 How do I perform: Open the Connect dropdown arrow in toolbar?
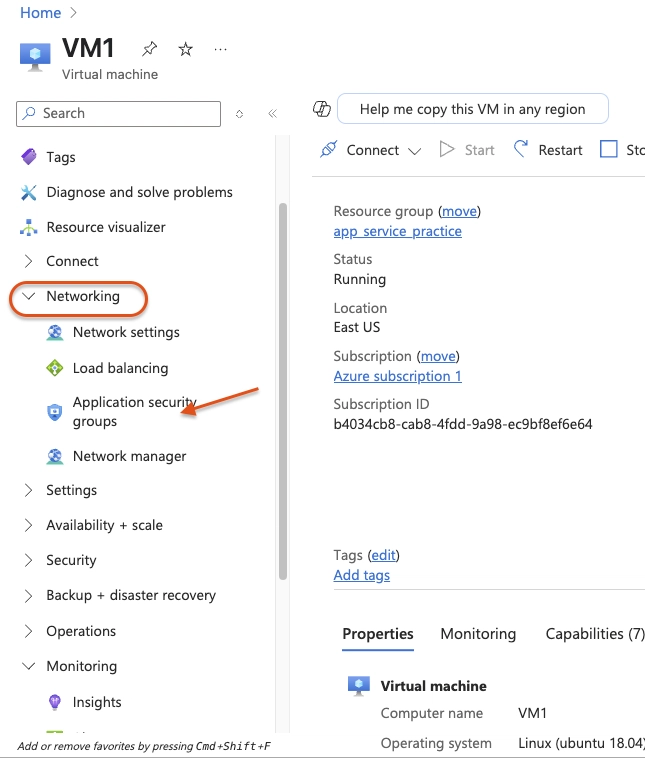point(414,151)
